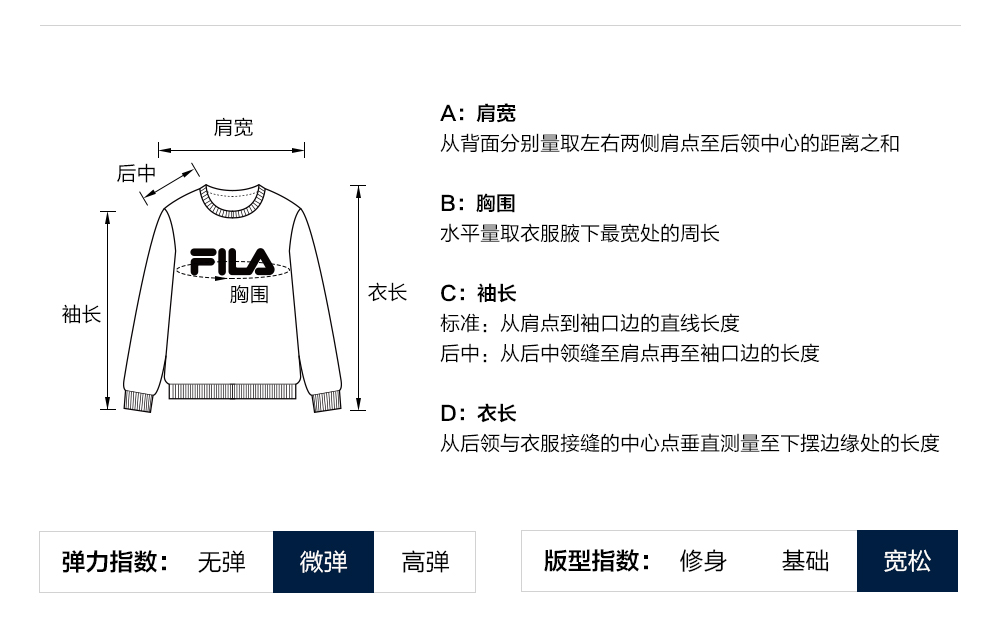Click the B: 胸围 heading

[478, 204]
